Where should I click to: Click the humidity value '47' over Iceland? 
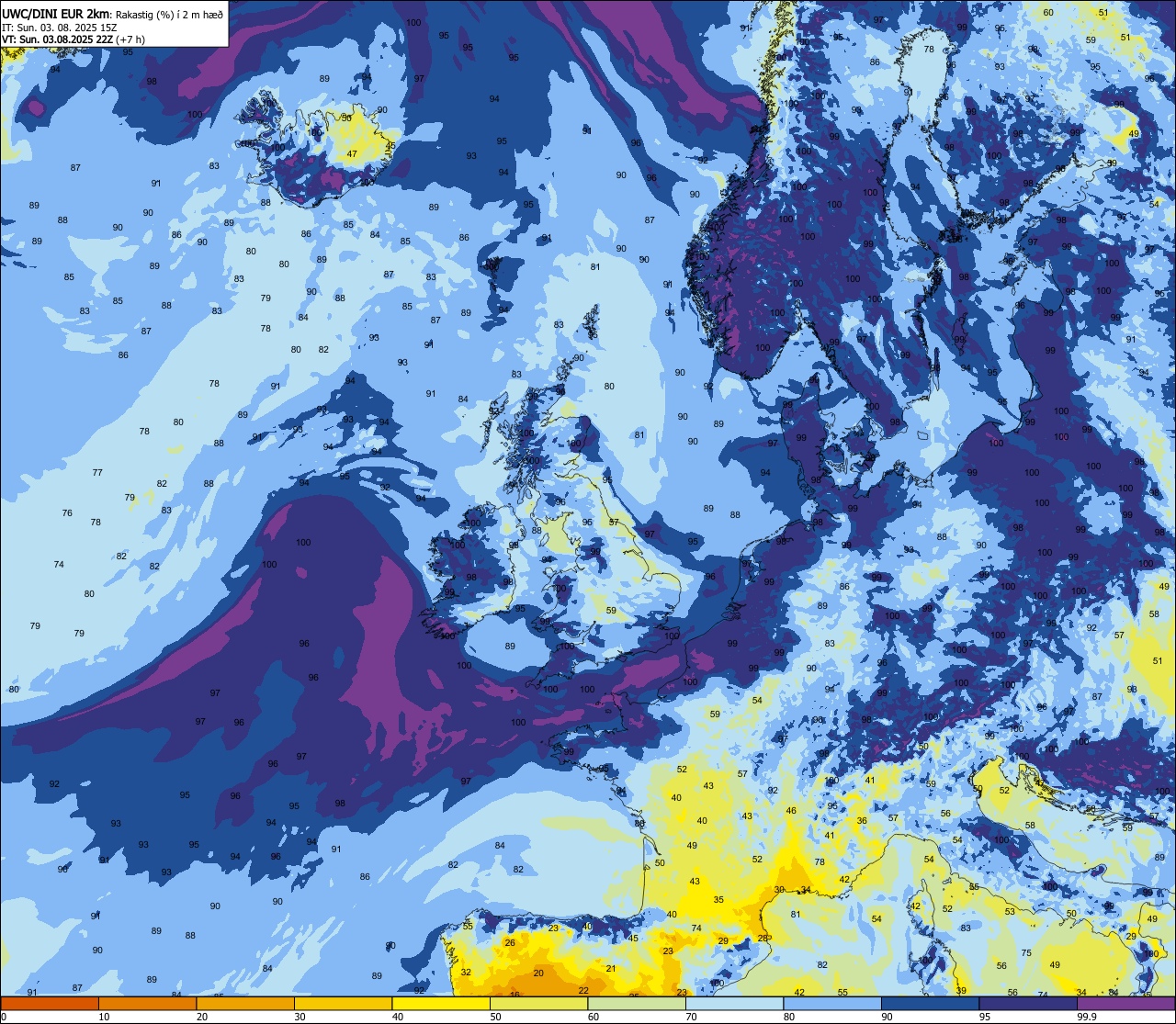click(x=352, y=154)
